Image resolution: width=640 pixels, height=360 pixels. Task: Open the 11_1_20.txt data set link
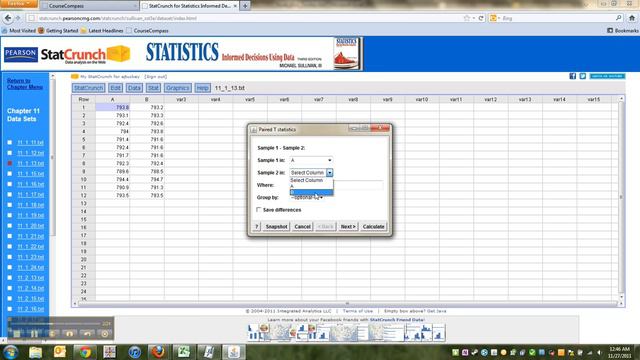pyautogui.click(x=31, y=226)
